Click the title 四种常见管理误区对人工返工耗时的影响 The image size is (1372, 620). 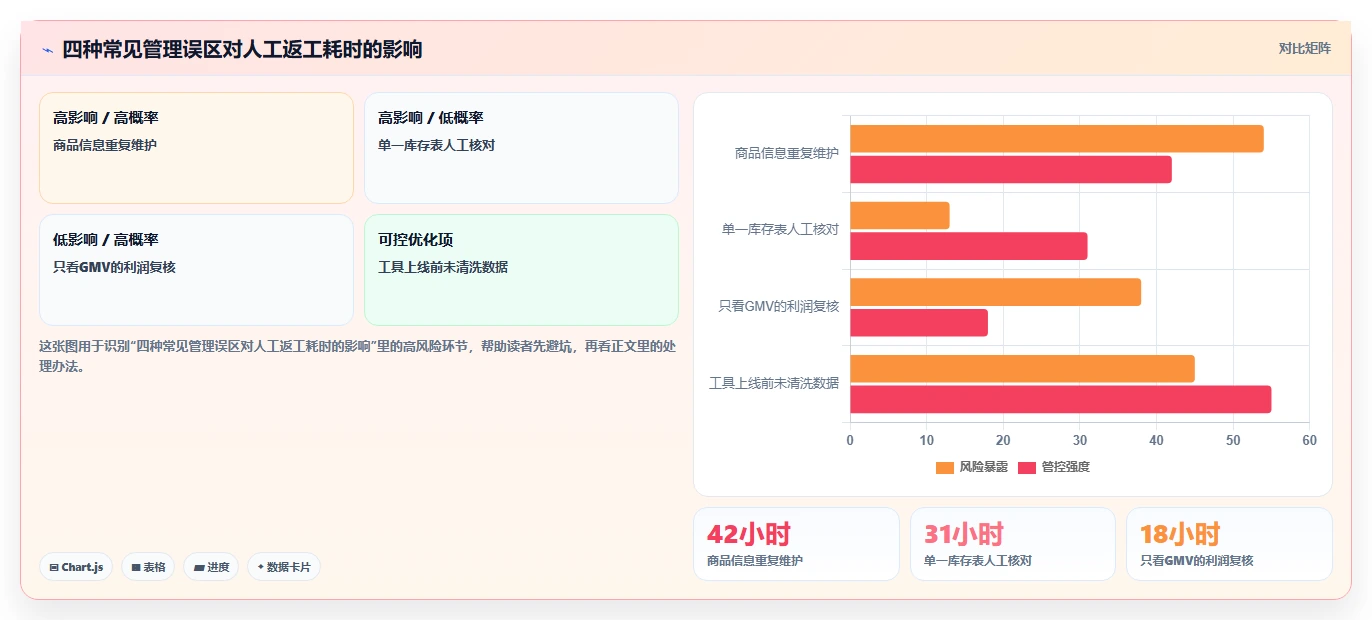coord(242,49)
